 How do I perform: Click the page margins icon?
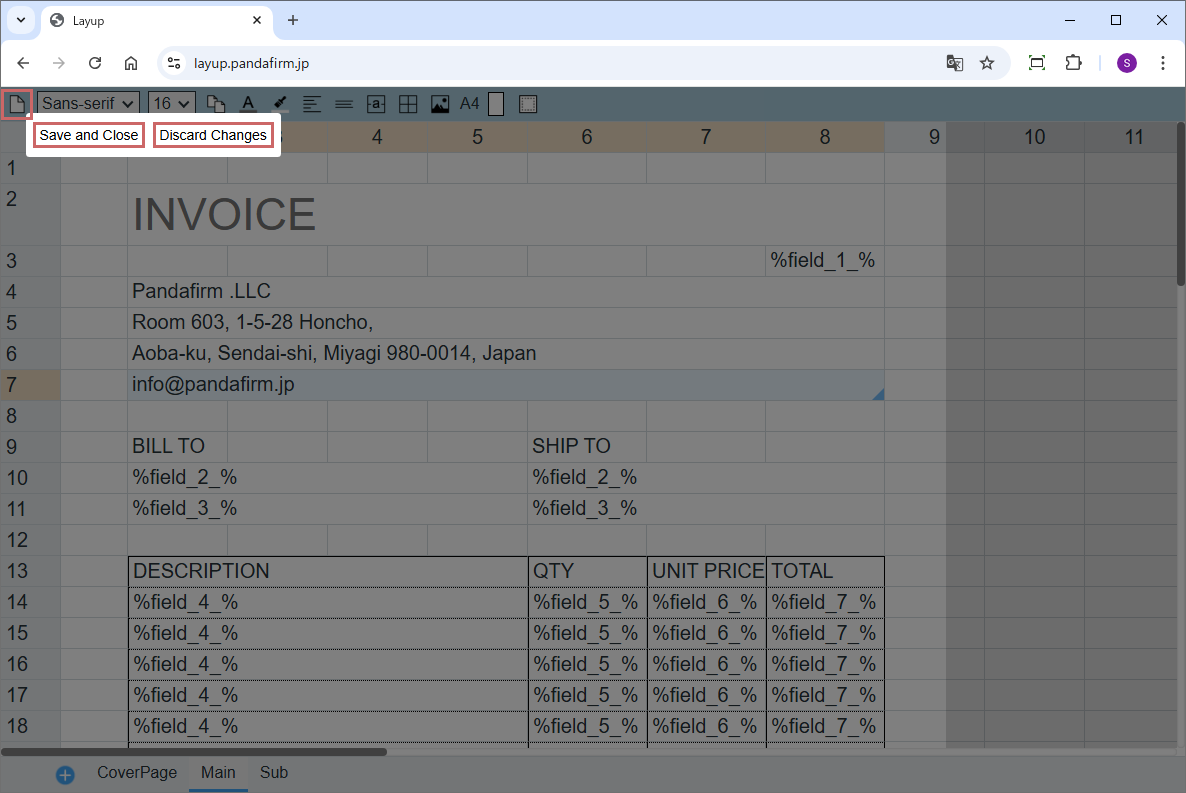click(x=528, y=103)
